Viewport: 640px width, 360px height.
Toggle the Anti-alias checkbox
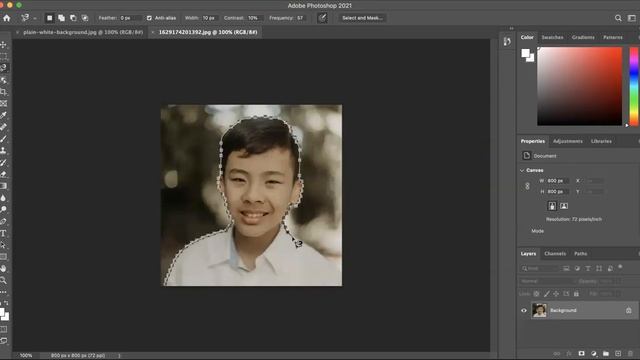(149, 18)
